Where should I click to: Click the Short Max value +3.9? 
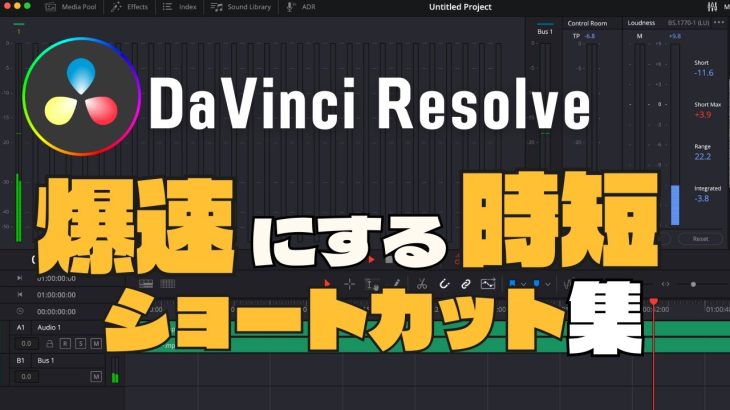tap(703, 114)
